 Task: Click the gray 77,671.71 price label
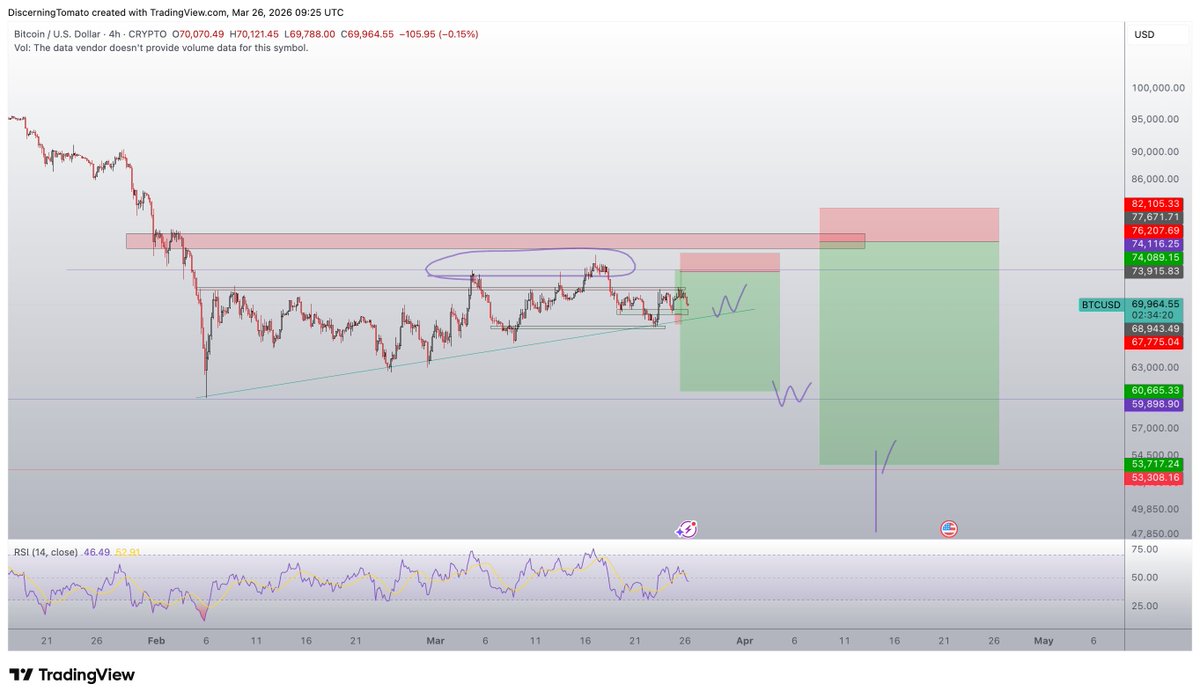[1156, 216]
